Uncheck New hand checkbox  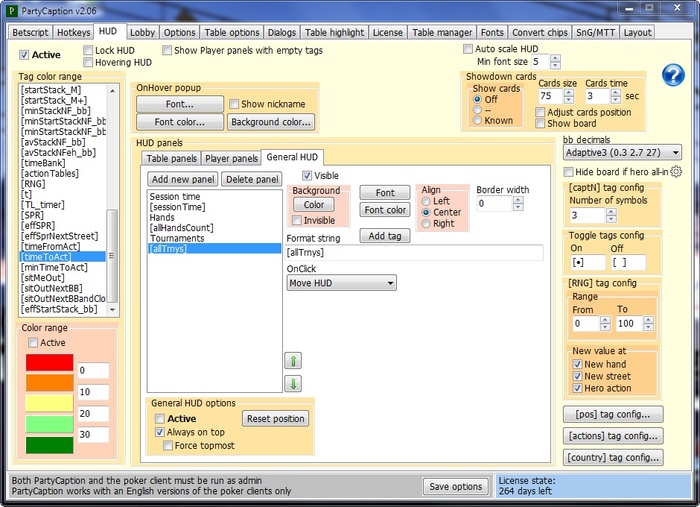coord(577,364)
